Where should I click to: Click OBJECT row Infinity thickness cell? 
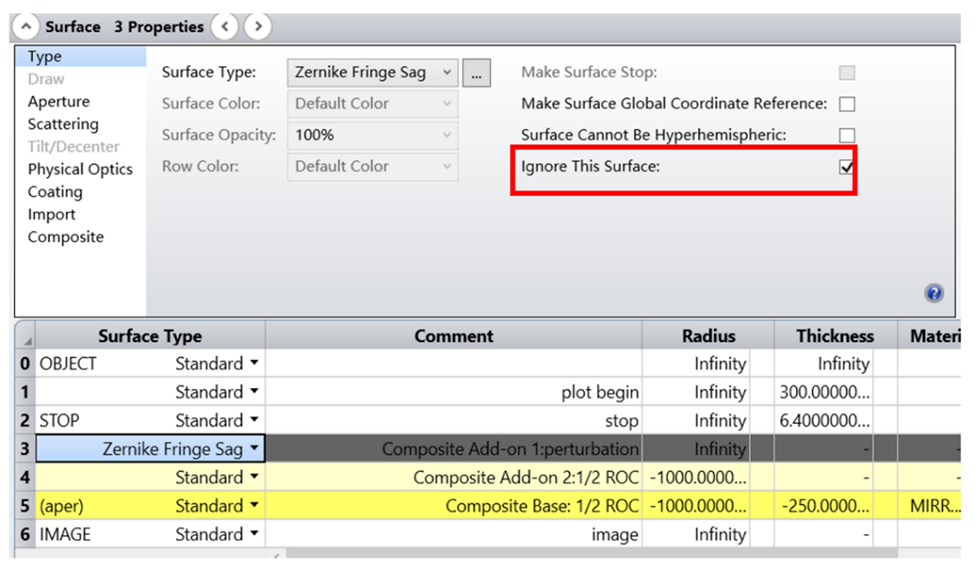tap(824, 363)
